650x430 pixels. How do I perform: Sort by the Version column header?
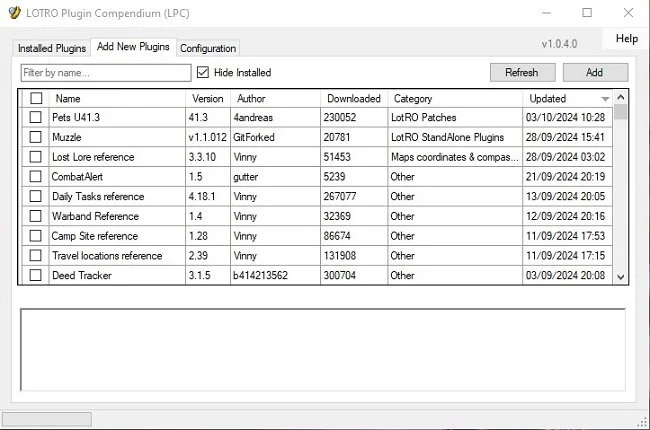coord(208,99)
